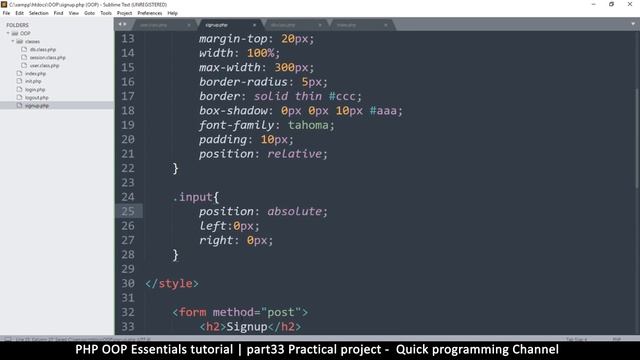640x360 pixels.
Task: Select signup.php in the sidebar
Action: coord(37,105)
